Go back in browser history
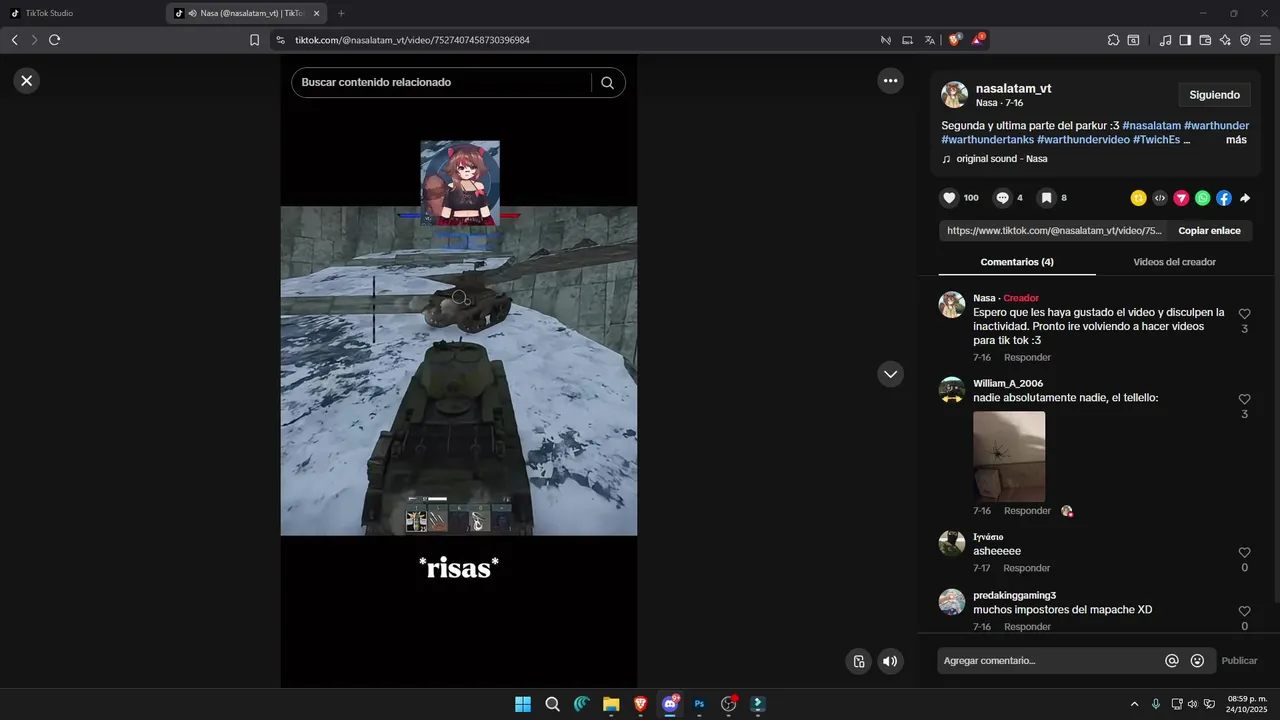Screen dimensions: 1280x720 click(x=14, y=40)
